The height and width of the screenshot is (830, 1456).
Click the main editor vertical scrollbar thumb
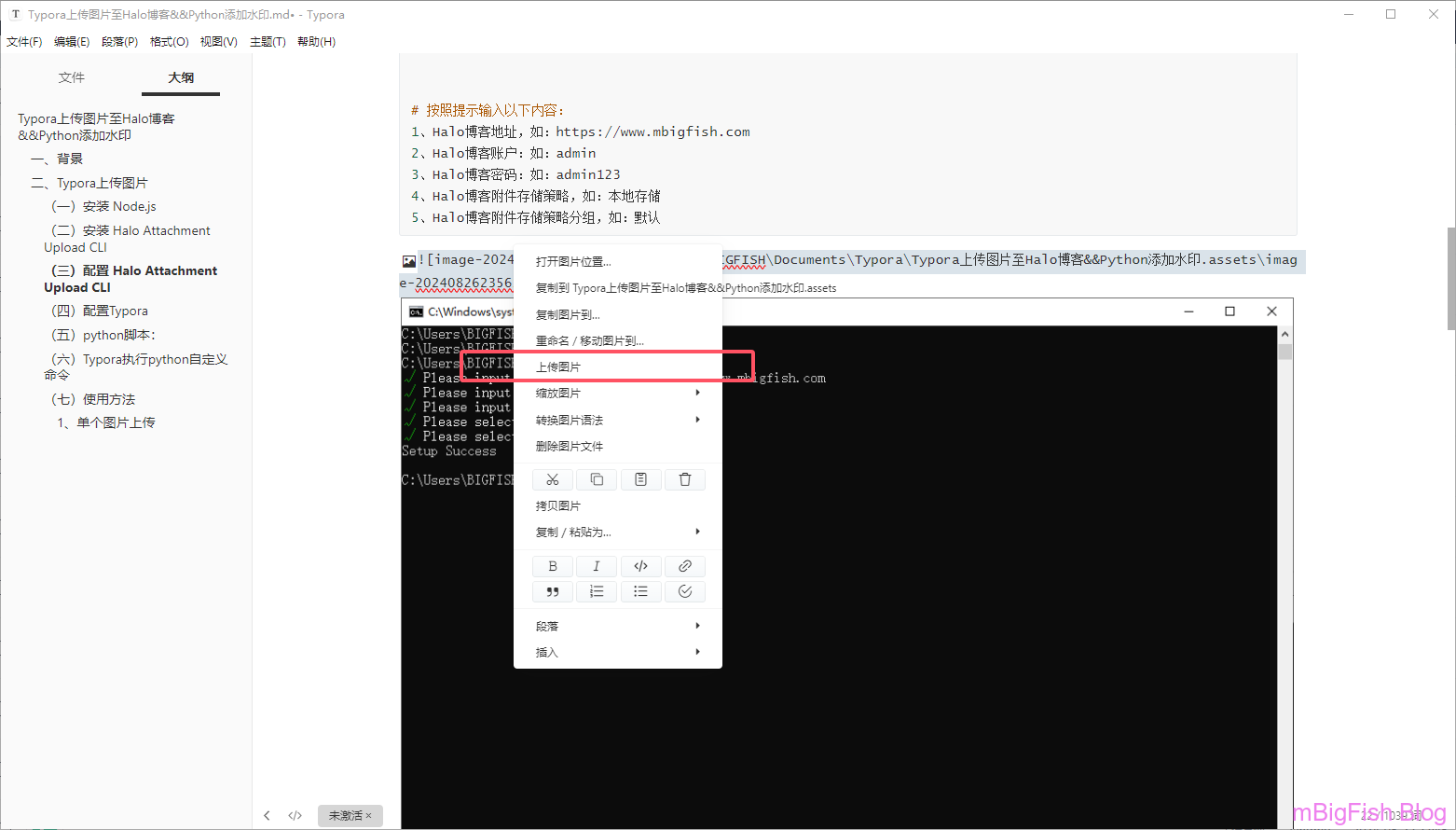1450,278
